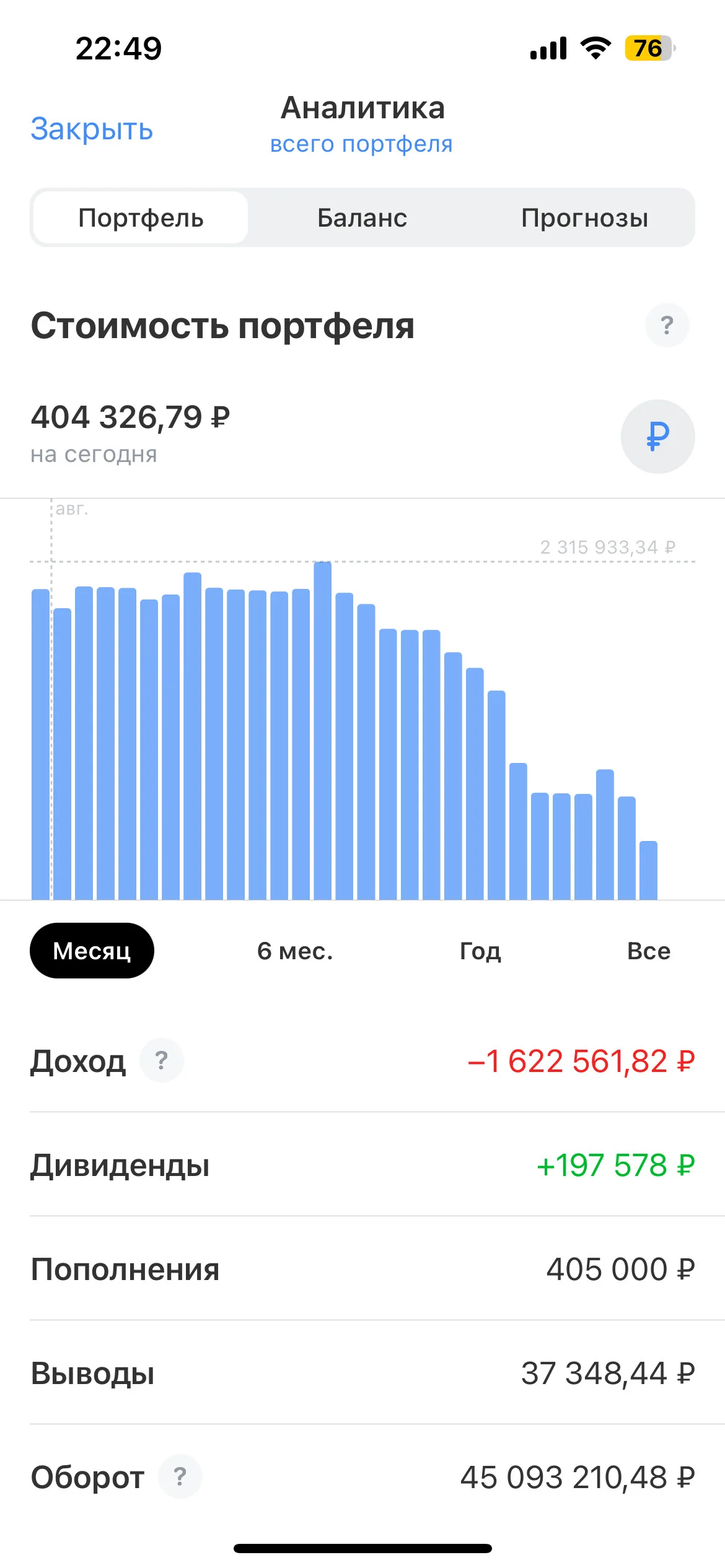
Task: Switch chart period to 6 мес.
Action: click(295, 951)
